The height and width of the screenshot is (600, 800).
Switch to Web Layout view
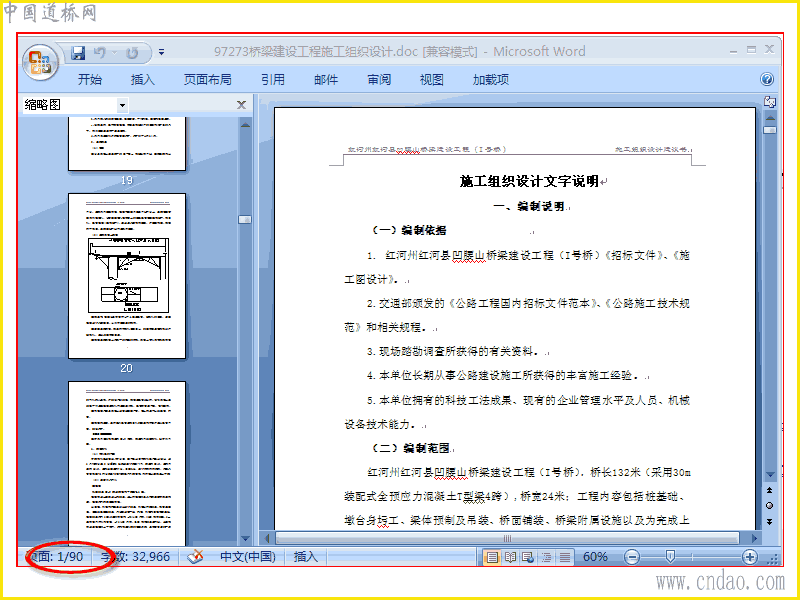528,557
